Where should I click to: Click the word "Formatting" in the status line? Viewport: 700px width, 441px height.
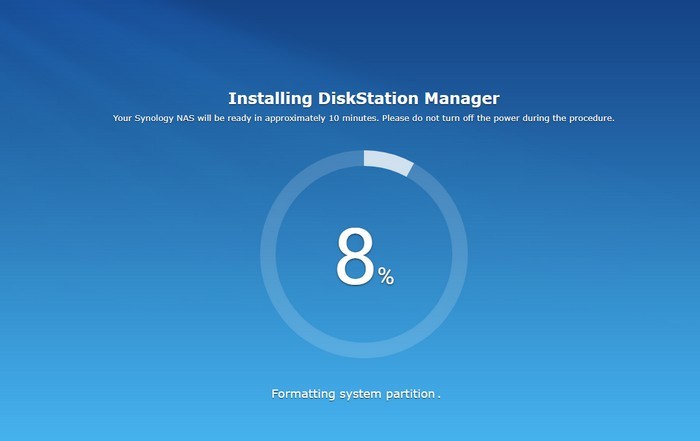301,394
